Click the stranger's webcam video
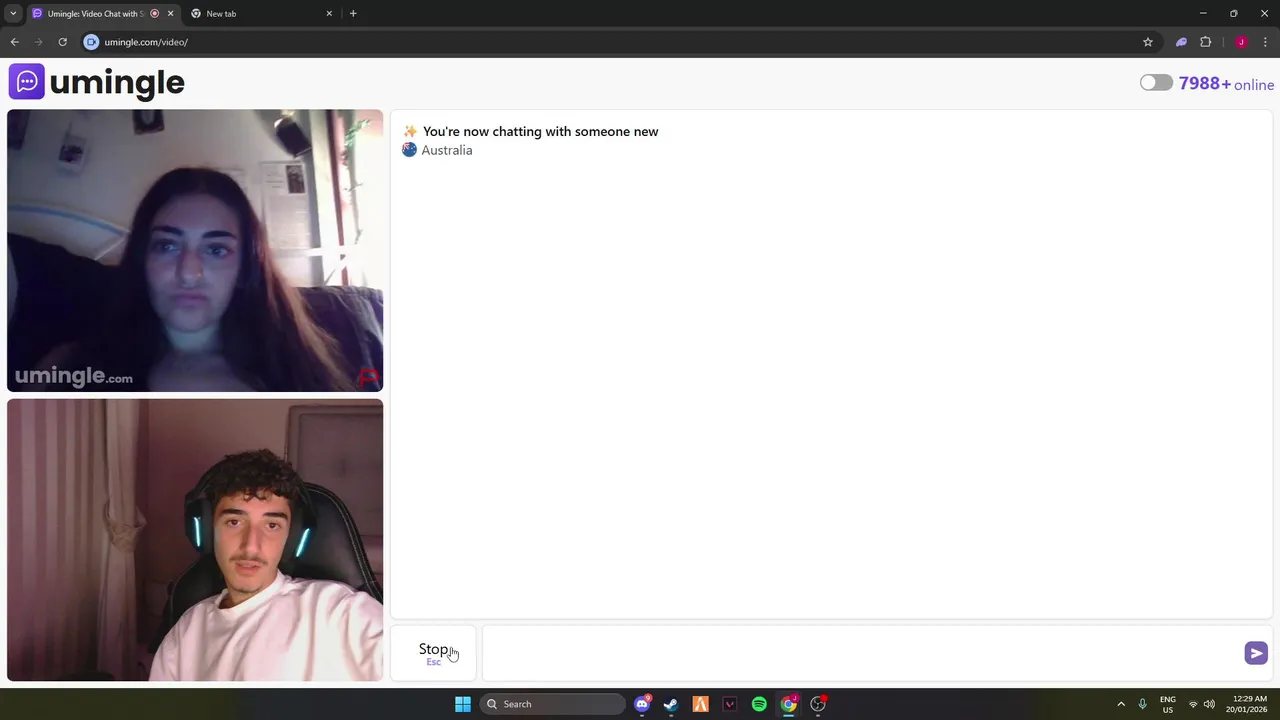 tap(195, 250)
